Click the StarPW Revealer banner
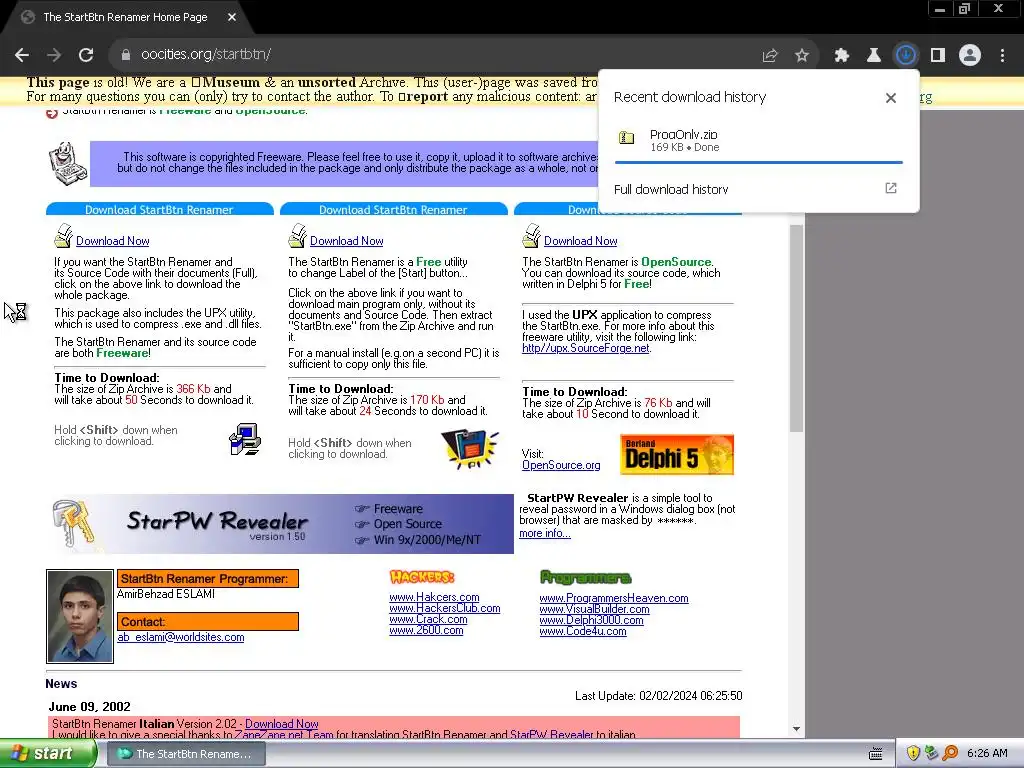The width and height of the screenshot is (1024, 768). [x=282, y=524]
